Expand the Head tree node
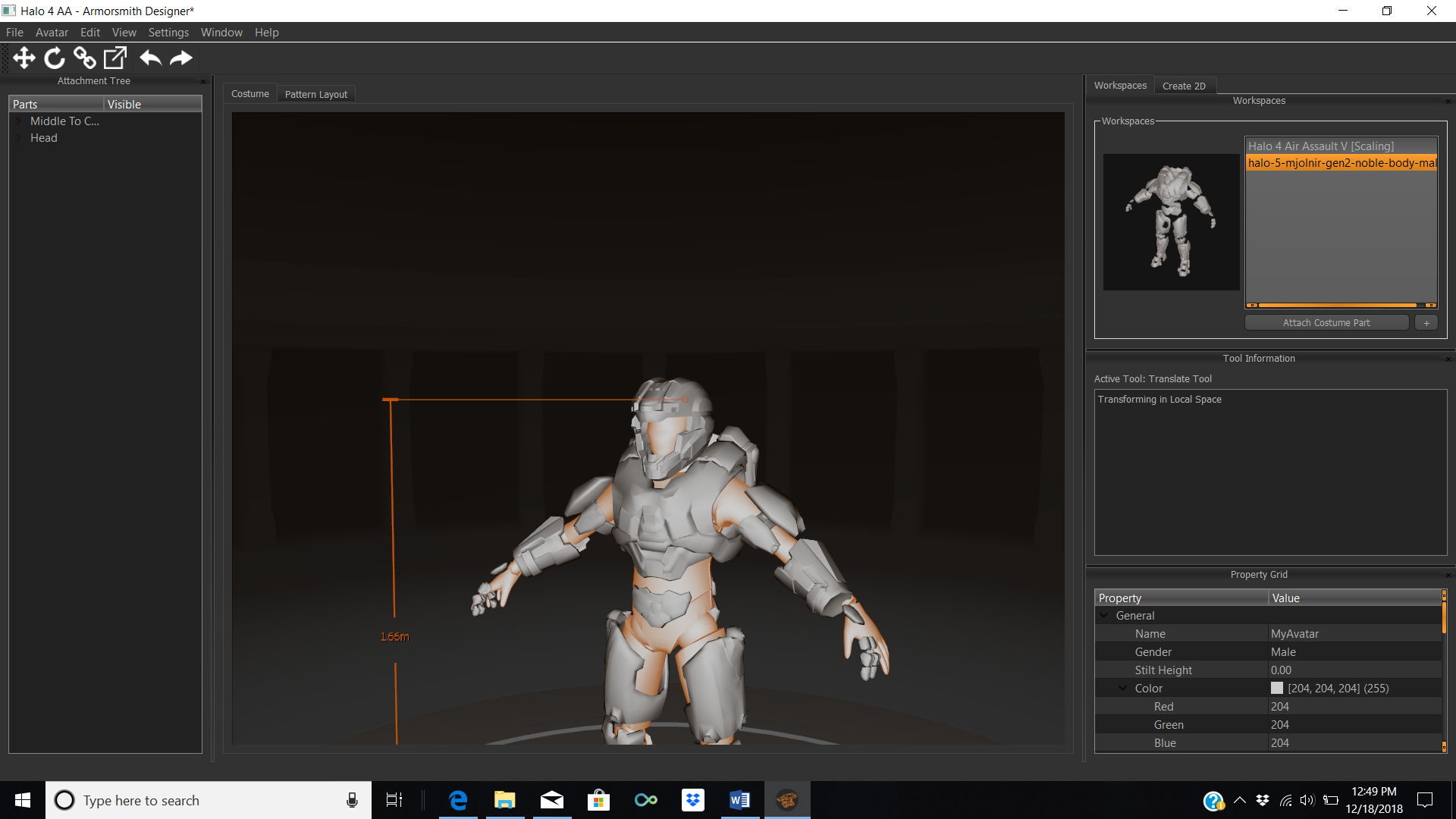The image size is (1456, 819). pyautogui.click(x=19, y=138)
